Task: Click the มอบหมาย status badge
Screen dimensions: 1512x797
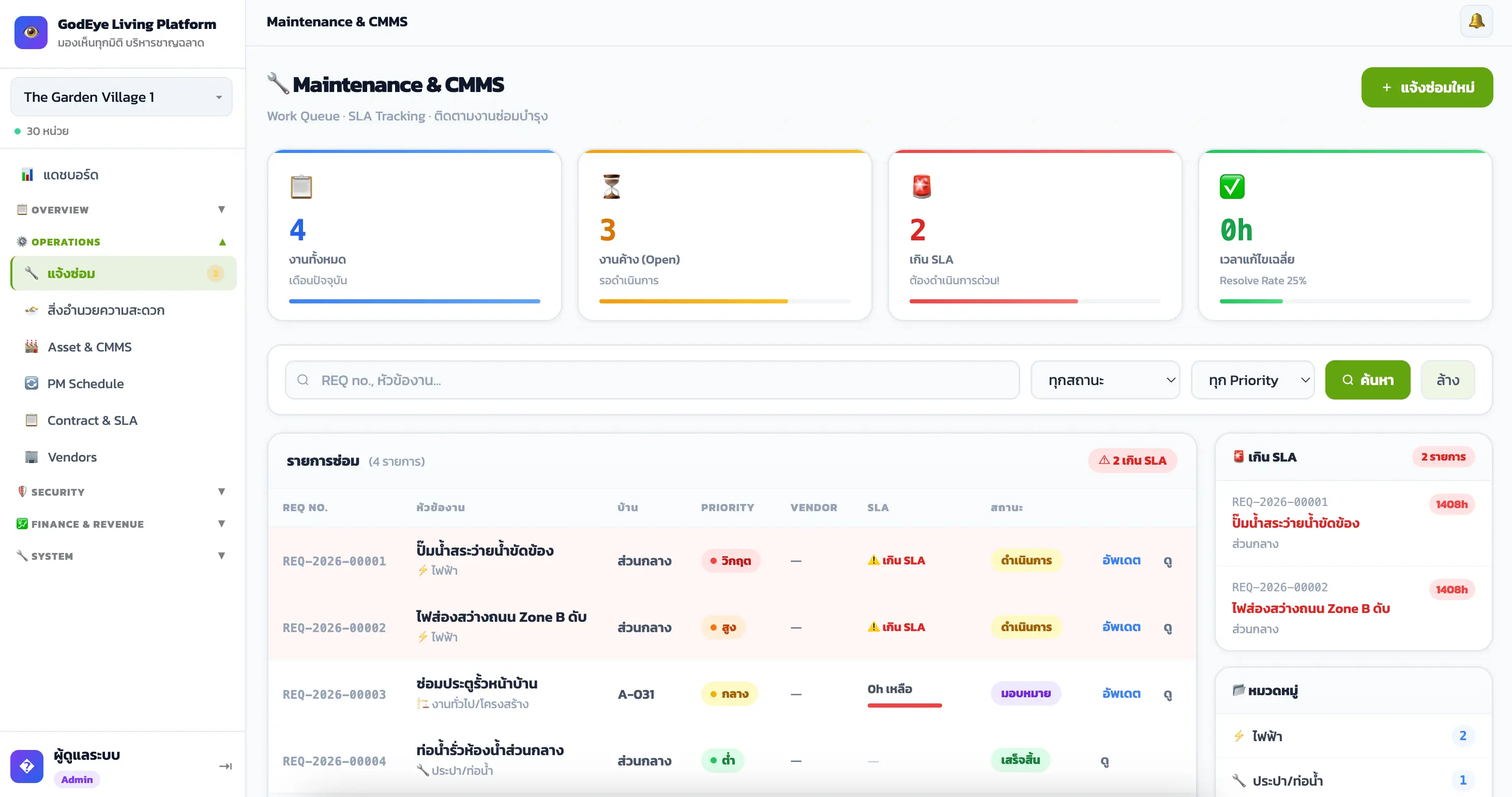Action: click(x=1025, y=694)
